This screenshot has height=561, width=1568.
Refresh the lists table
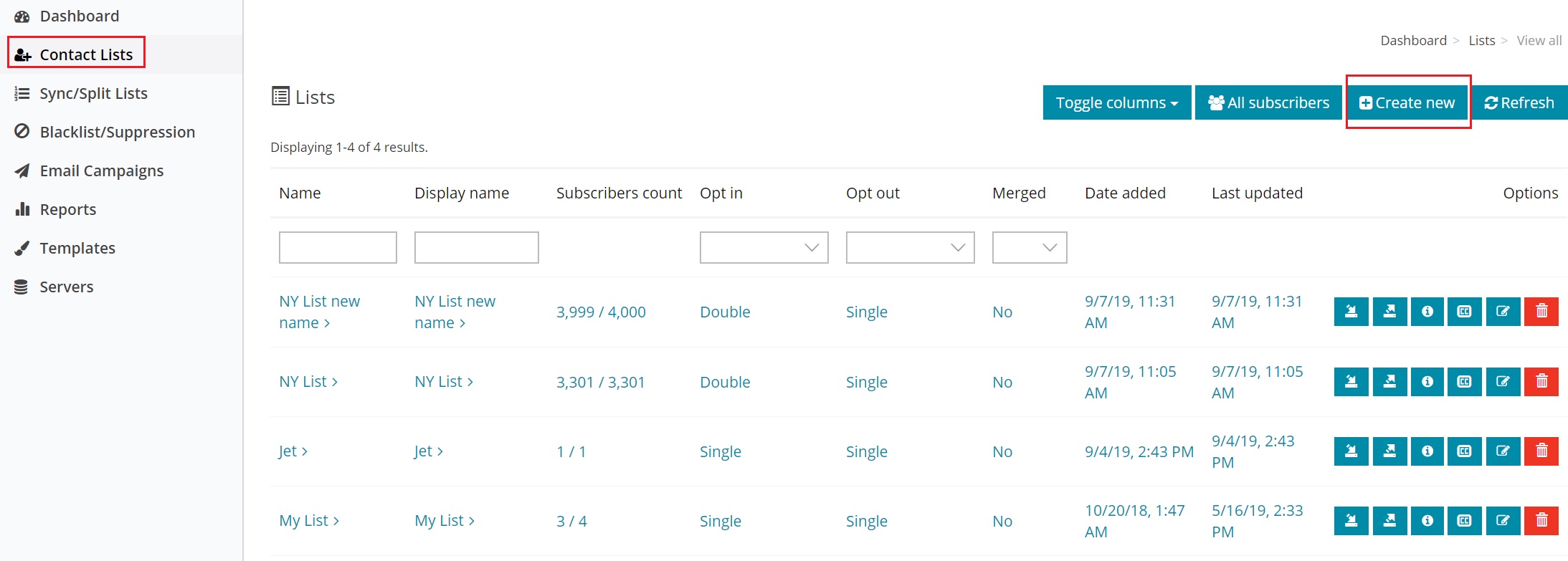(x=1519, y=102)
